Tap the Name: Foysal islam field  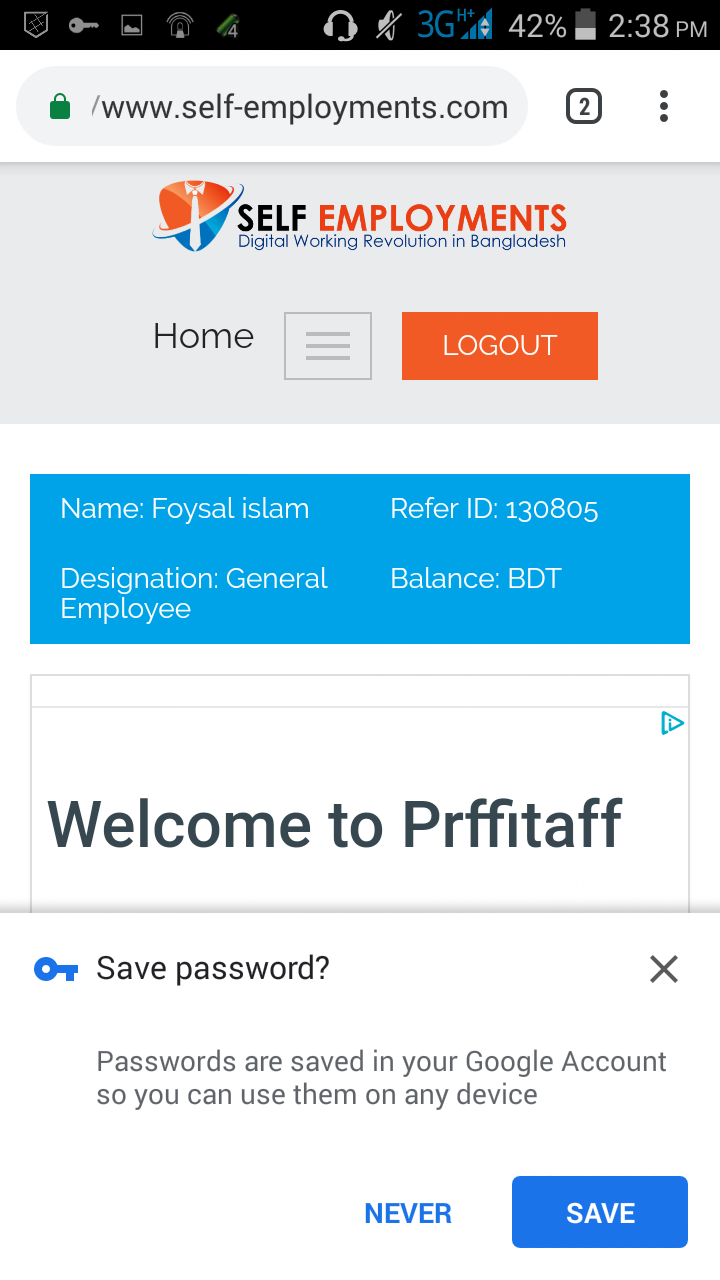click(x=185, y=509)
